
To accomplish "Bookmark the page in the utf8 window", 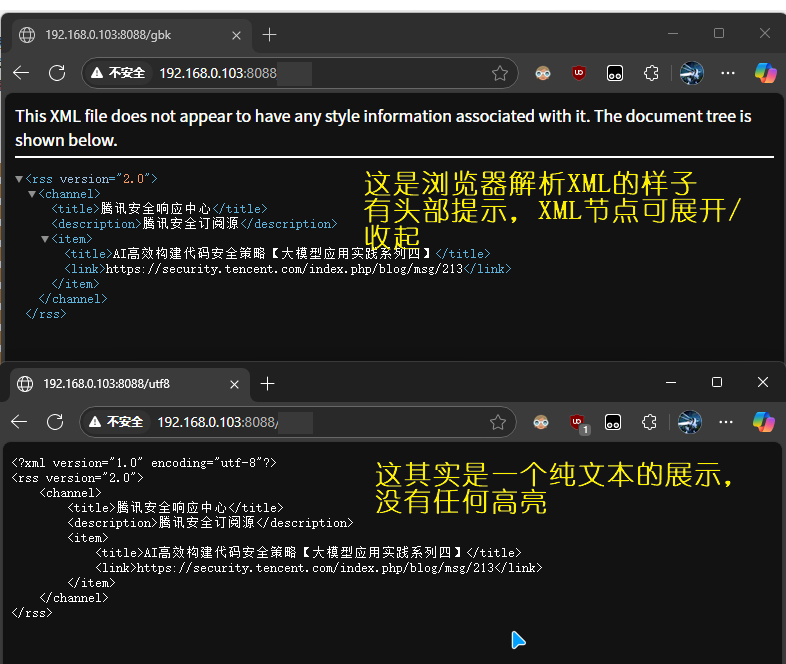I will 497,422.
